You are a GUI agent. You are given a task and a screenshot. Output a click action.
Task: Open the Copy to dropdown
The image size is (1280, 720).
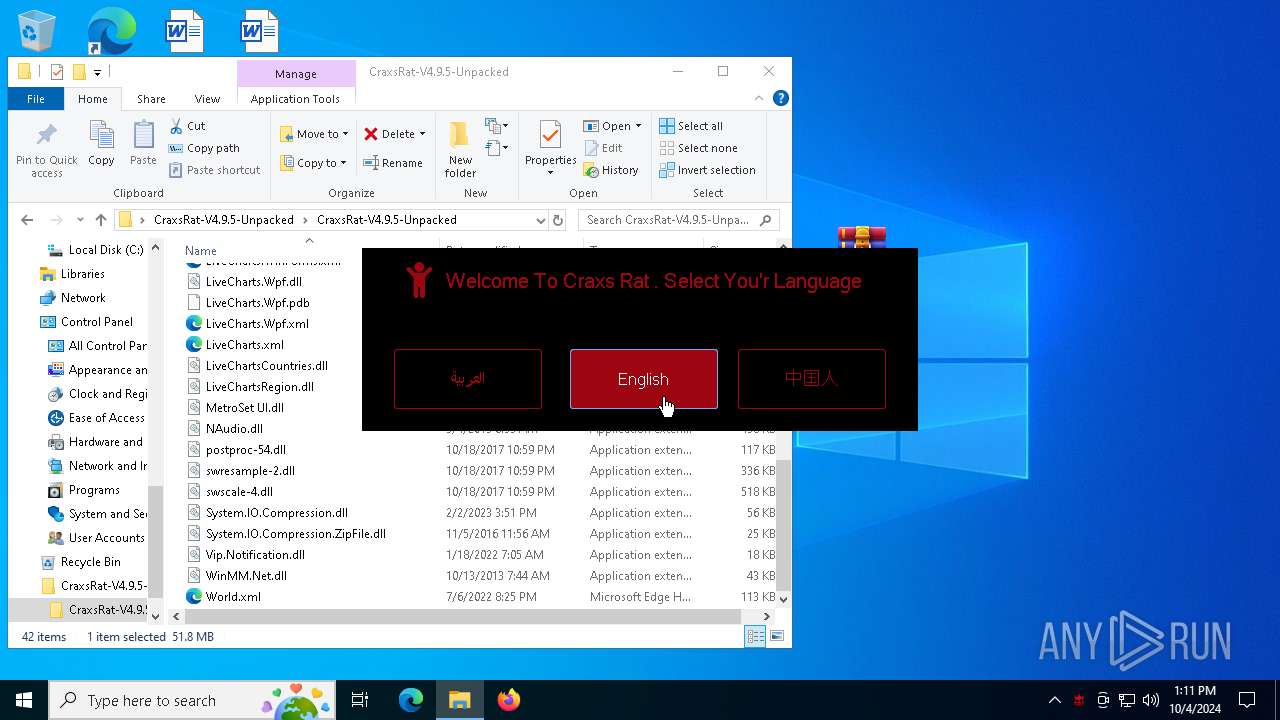(313, 163)
